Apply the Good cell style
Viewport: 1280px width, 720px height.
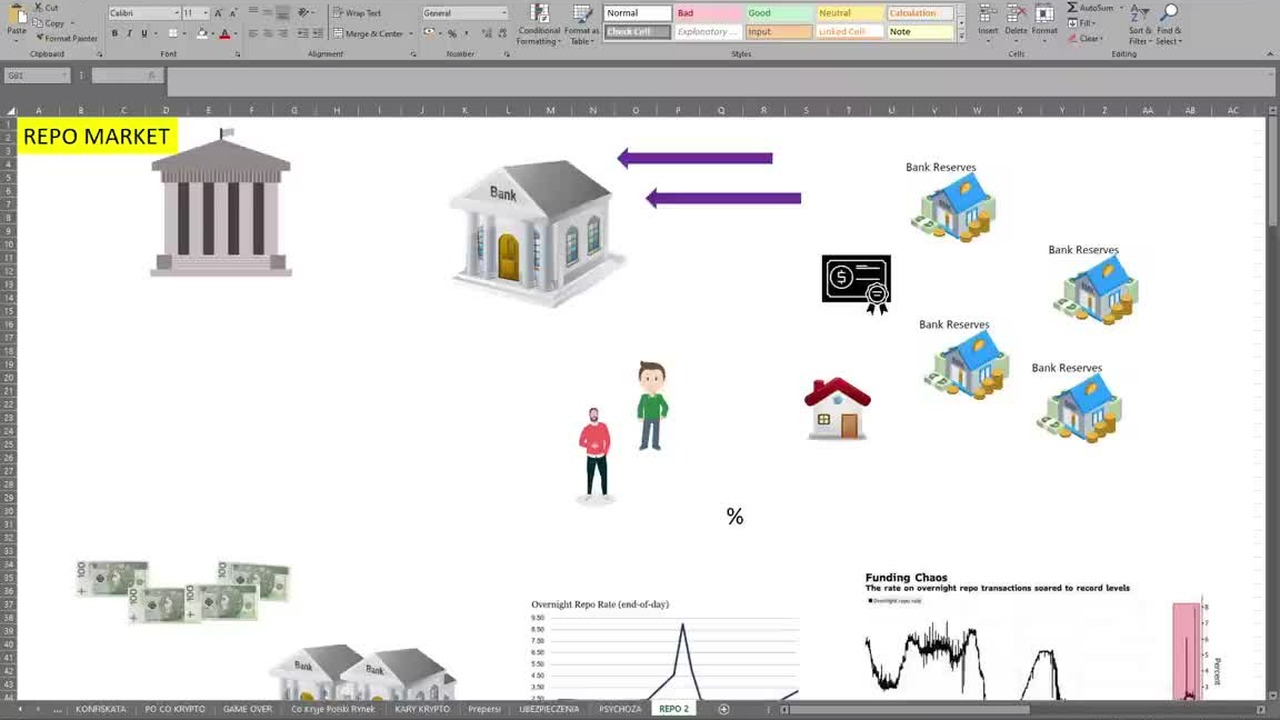point(778,13)
